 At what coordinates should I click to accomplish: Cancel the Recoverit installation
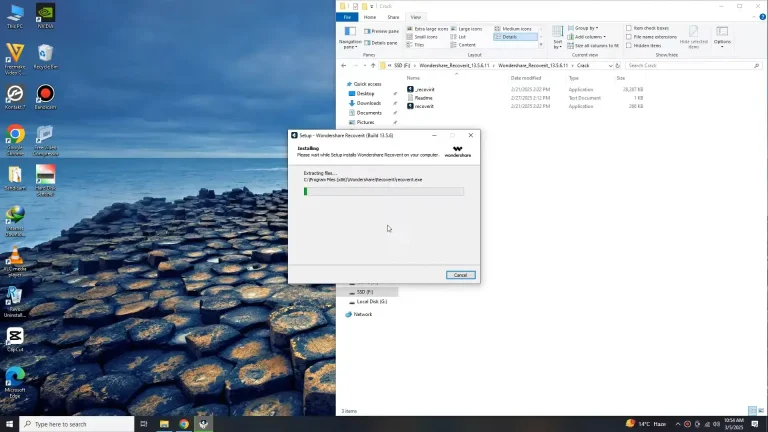[x=460, y=275]
